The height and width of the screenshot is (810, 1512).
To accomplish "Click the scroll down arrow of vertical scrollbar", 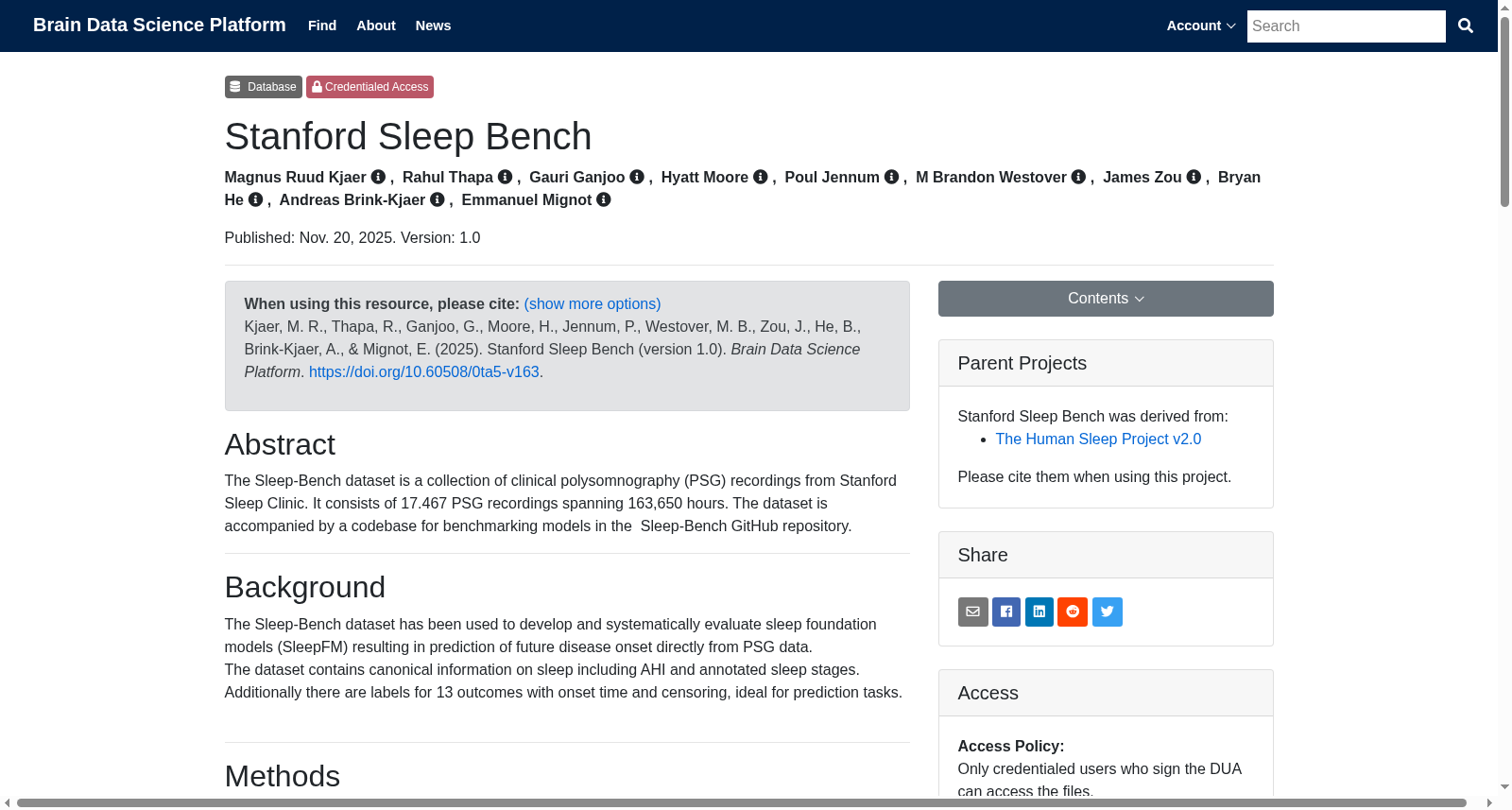I will click(1504, 786).
